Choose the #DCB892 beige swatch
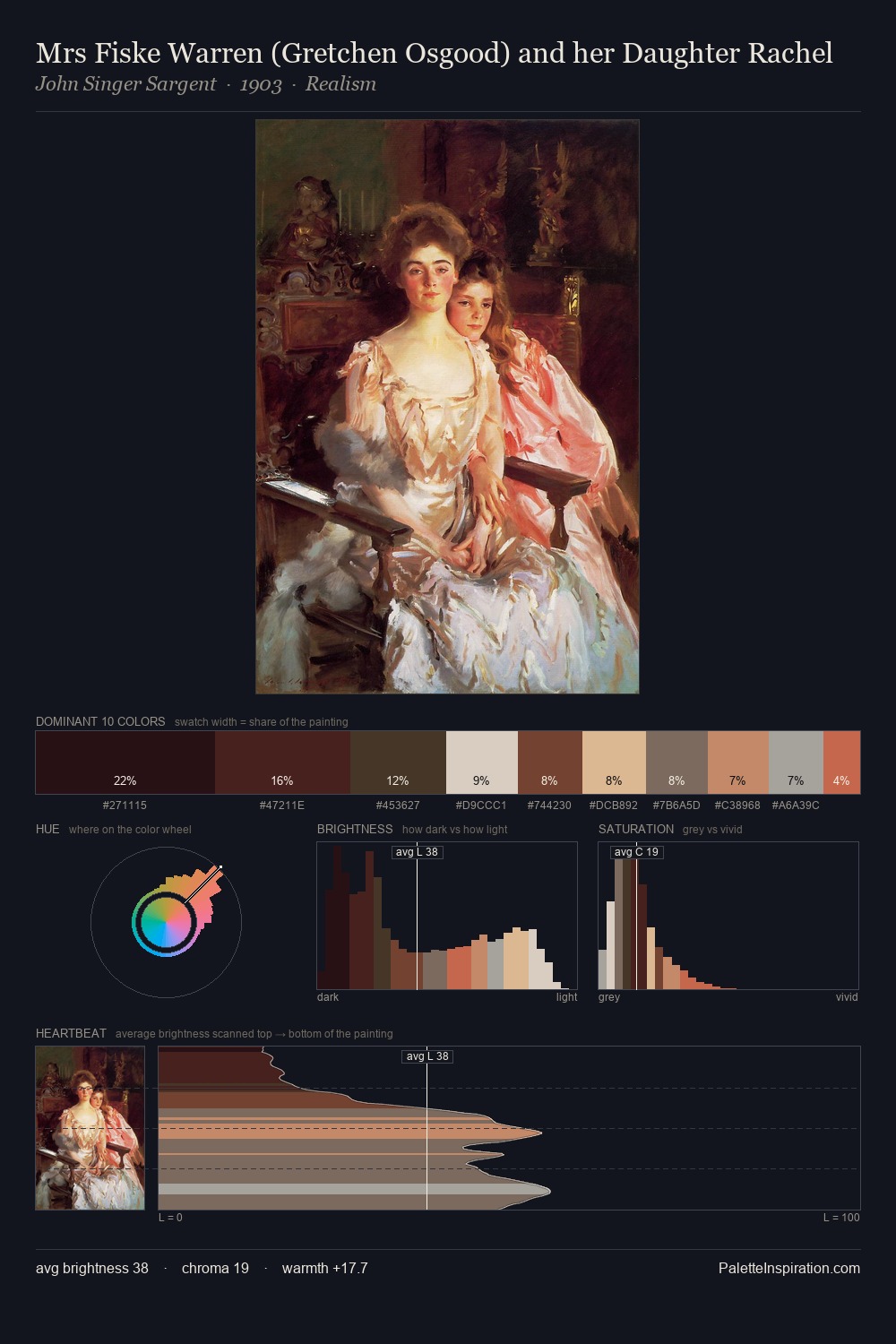Image resolution: width=896 pixels, height=1344 pixels. (x=614, y=762)
